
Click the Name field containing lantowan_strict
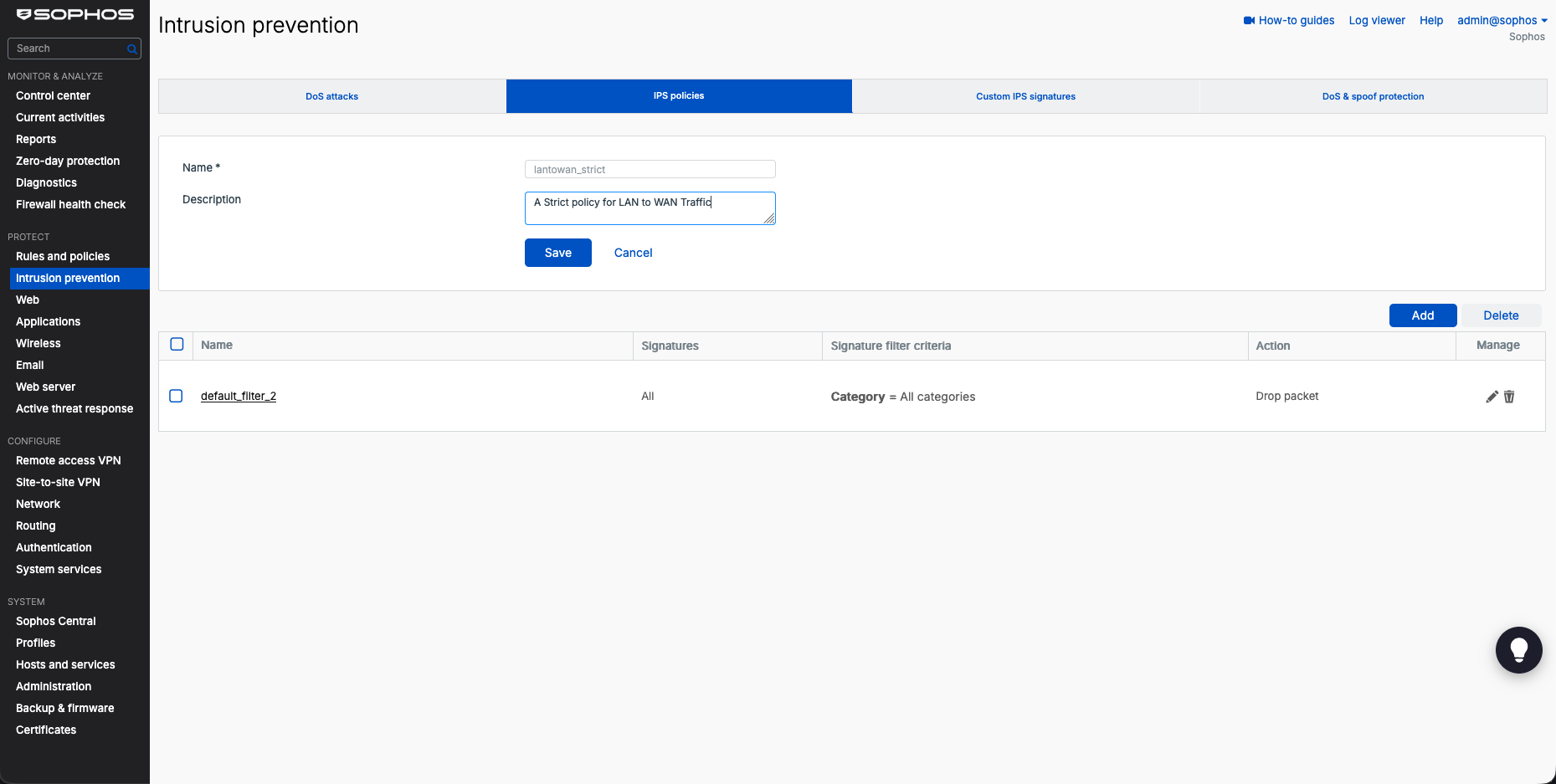tap(650, 169)
